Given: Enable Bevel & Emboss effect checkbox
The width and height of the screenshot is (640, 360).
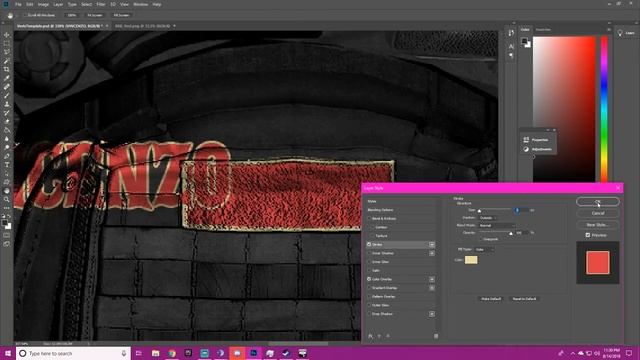Looking at the screenshot, I should [369, 218].
